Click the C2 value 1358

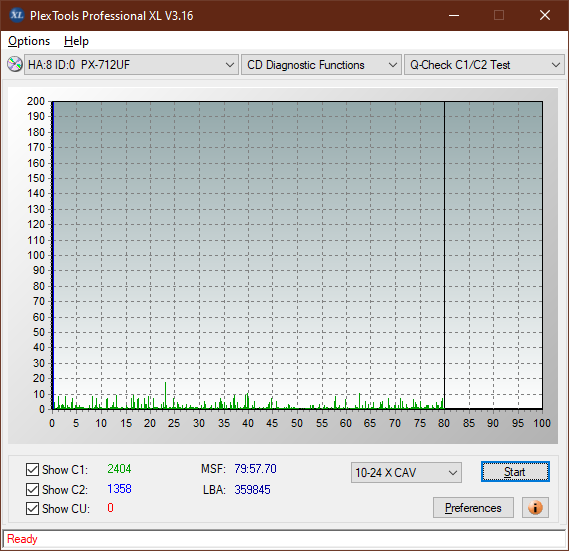pos(119,489)
